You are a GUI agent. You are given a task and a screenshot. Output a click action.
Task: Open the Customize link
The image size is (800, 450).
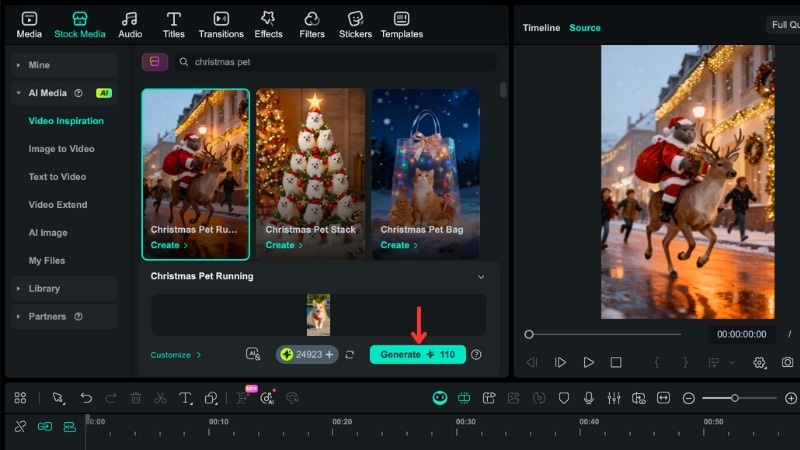(x=176, y=355)
